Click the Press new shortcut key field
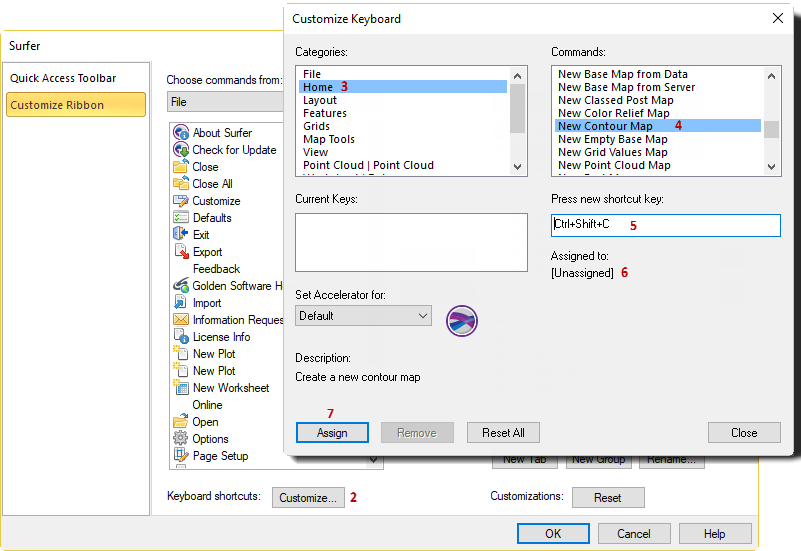 tap(666, 225)
